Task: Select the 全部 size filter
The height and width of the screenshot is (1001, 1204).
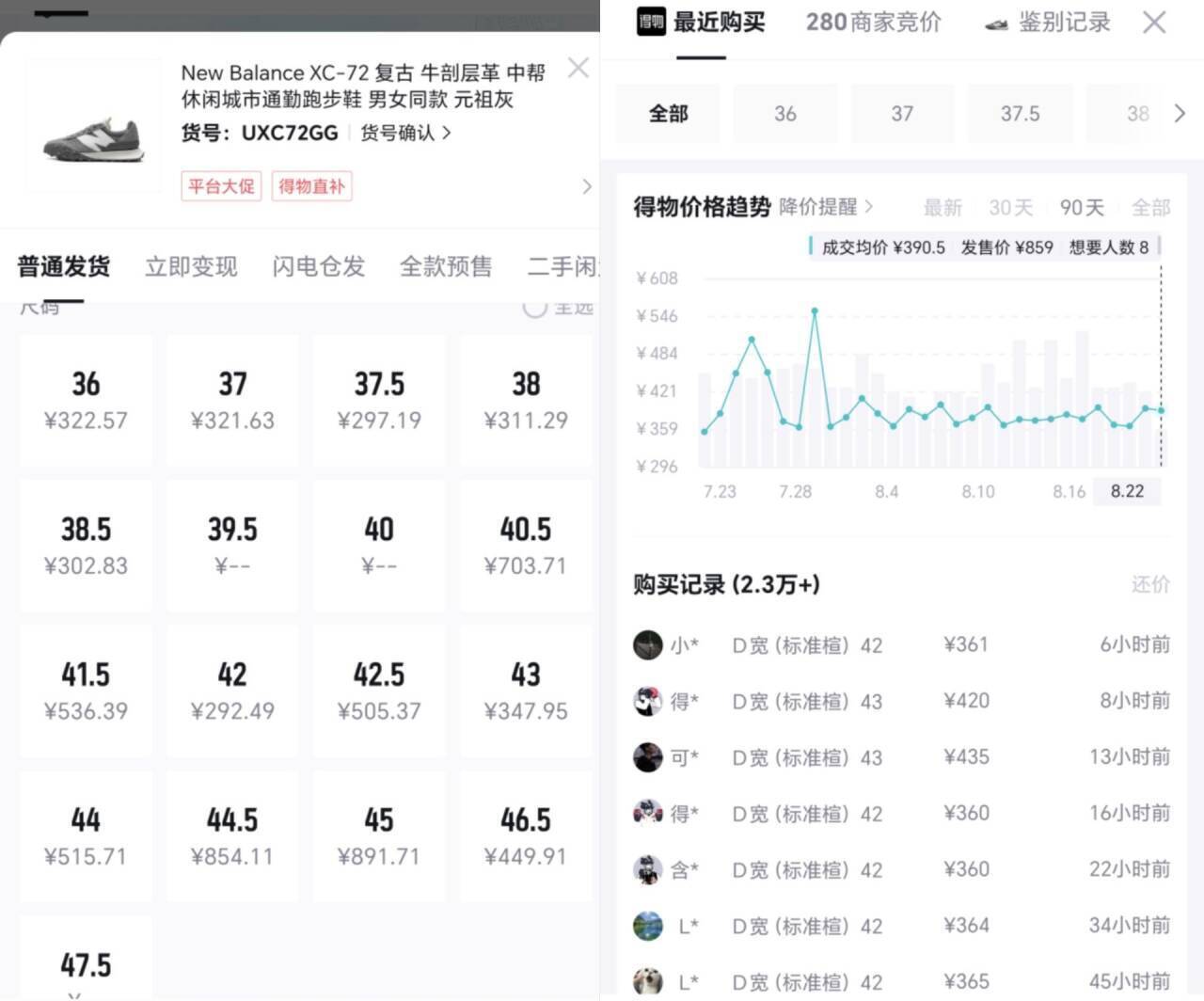Action: pyautogui.click(x=669, y=114)
